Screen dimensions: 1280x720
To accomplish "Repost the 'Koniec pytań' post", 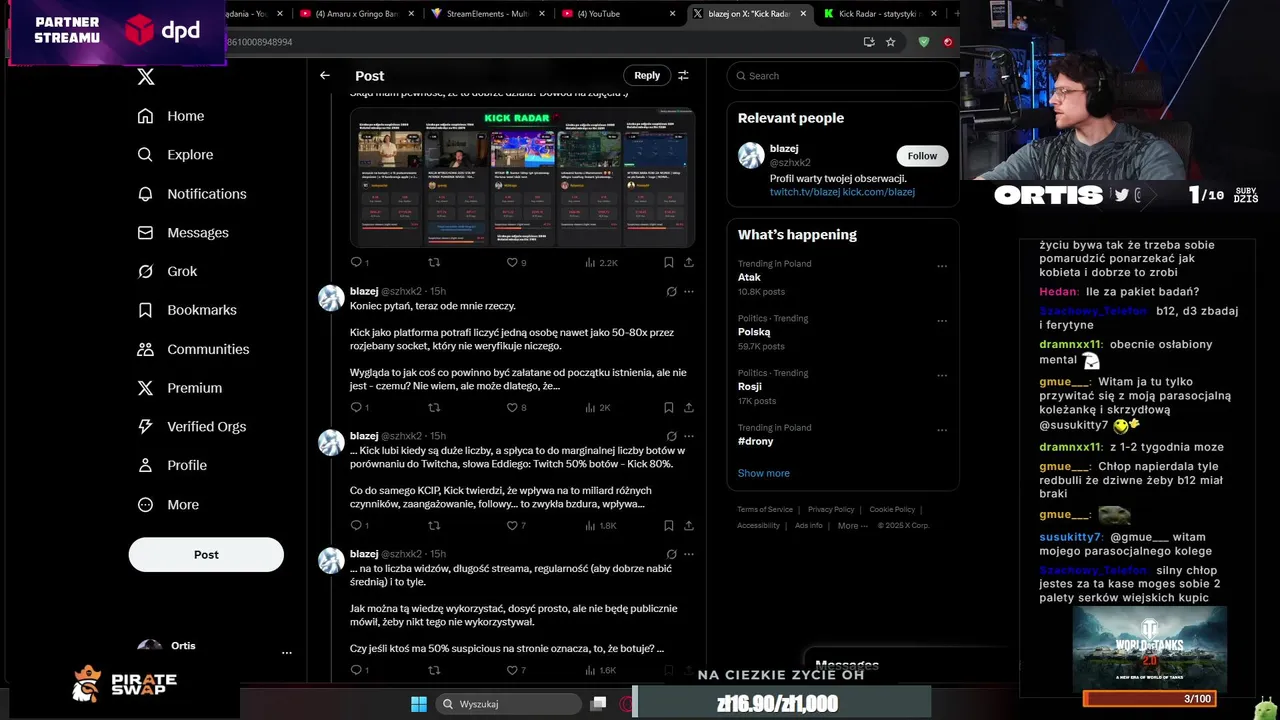I will coord(434,408).
